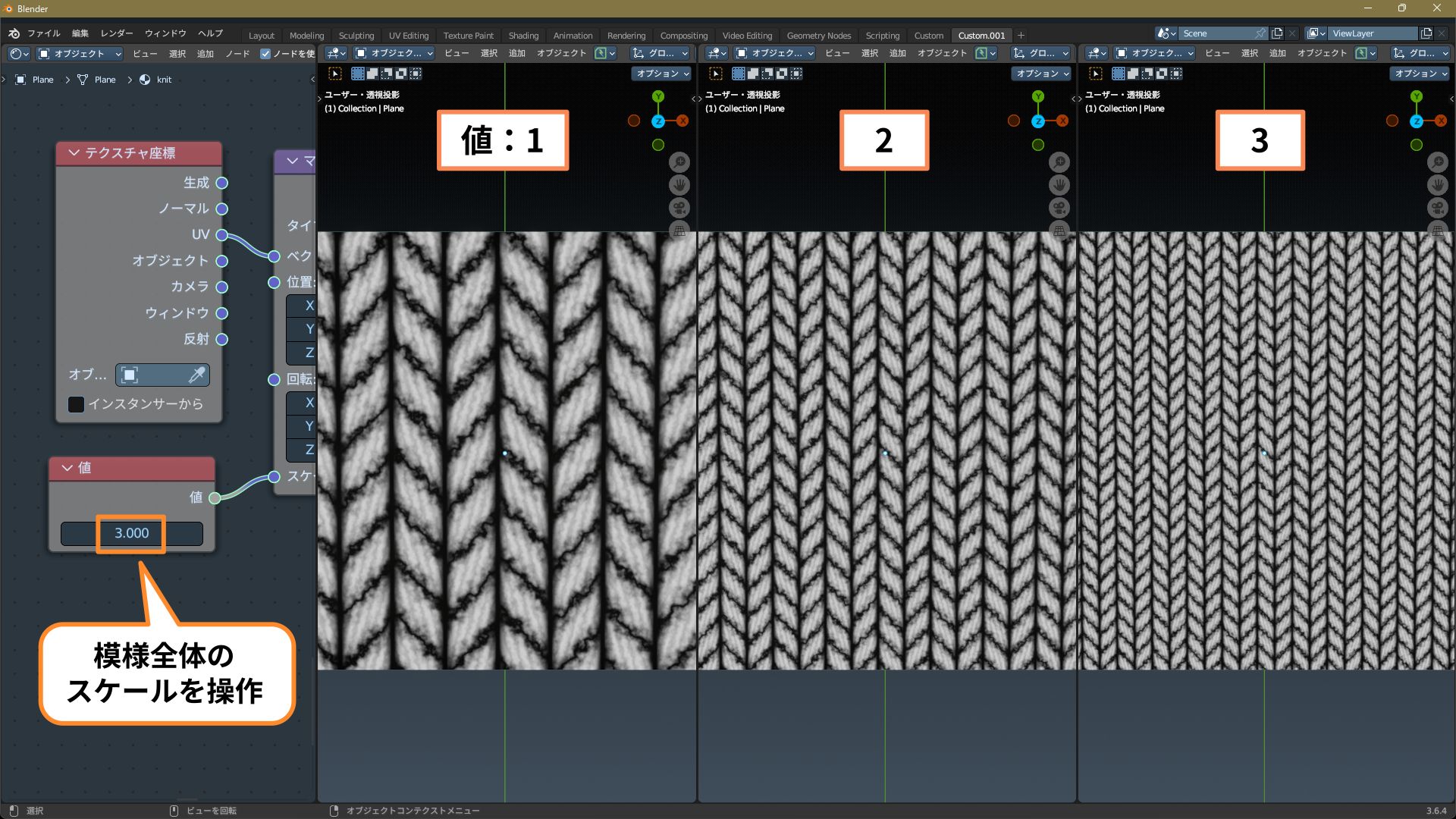Toggle the ノードを使用 checkbox
Viewport: 1456px width, 819px height.
pos(265,54)
